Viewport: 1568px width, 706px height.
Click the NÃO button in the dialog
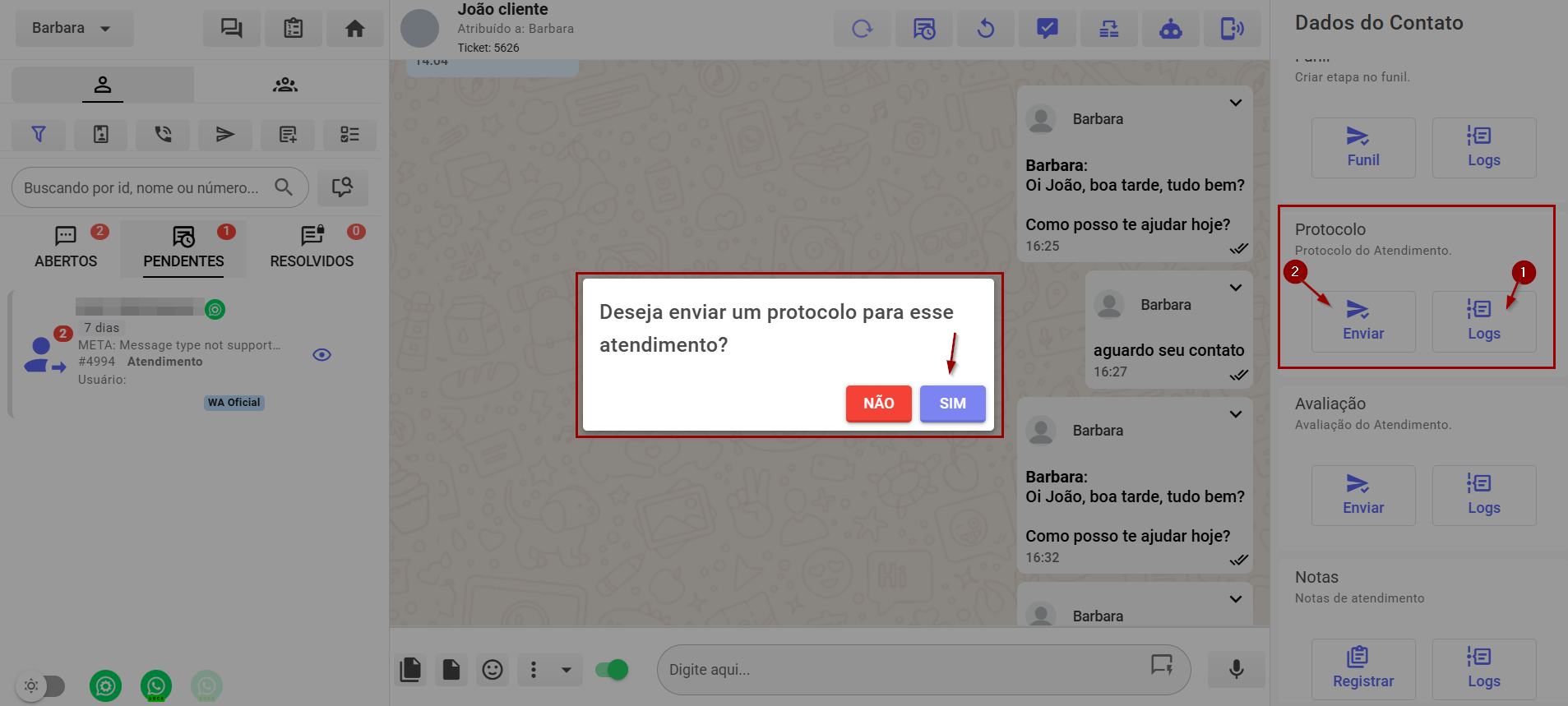click(x=878, y=404)
